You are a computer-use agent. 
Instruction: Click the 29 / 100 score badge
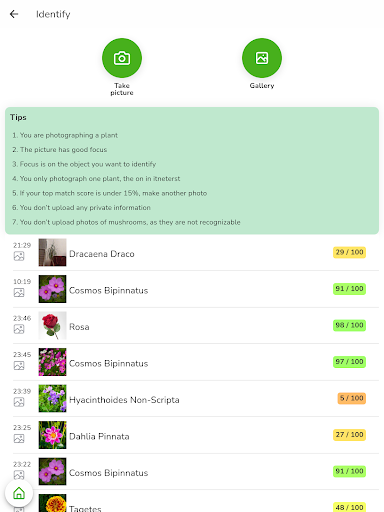[x=349, y=252]
